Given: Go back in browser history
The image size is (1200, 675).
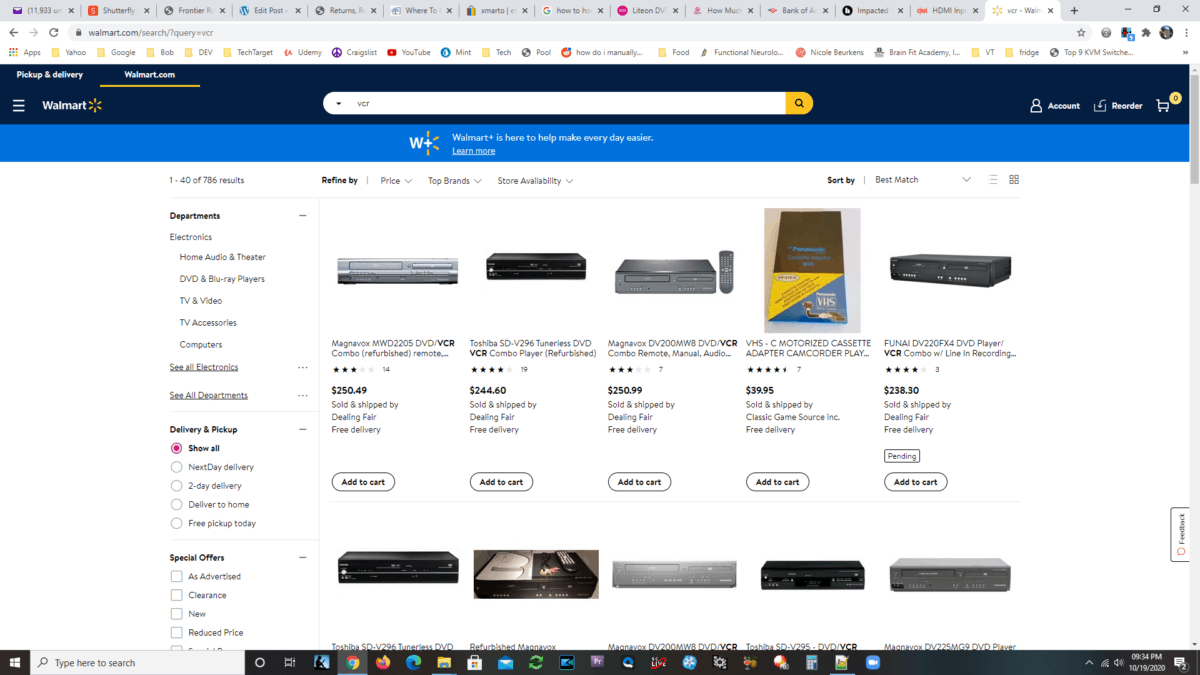Looking at the screenshot, I should click(x=14, y=32).
